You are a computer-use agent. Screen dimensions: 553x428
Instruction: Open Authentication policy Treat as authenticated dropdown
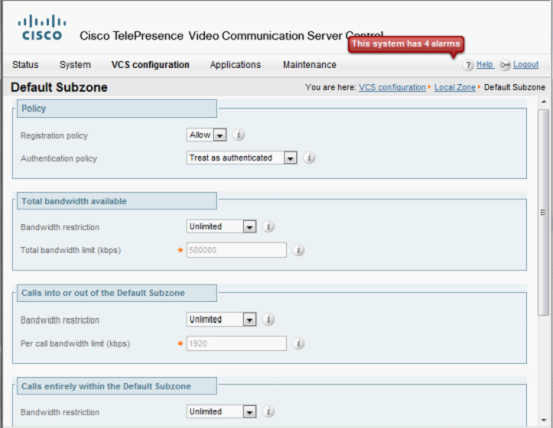pyautogui.click(x=242, y=158)
